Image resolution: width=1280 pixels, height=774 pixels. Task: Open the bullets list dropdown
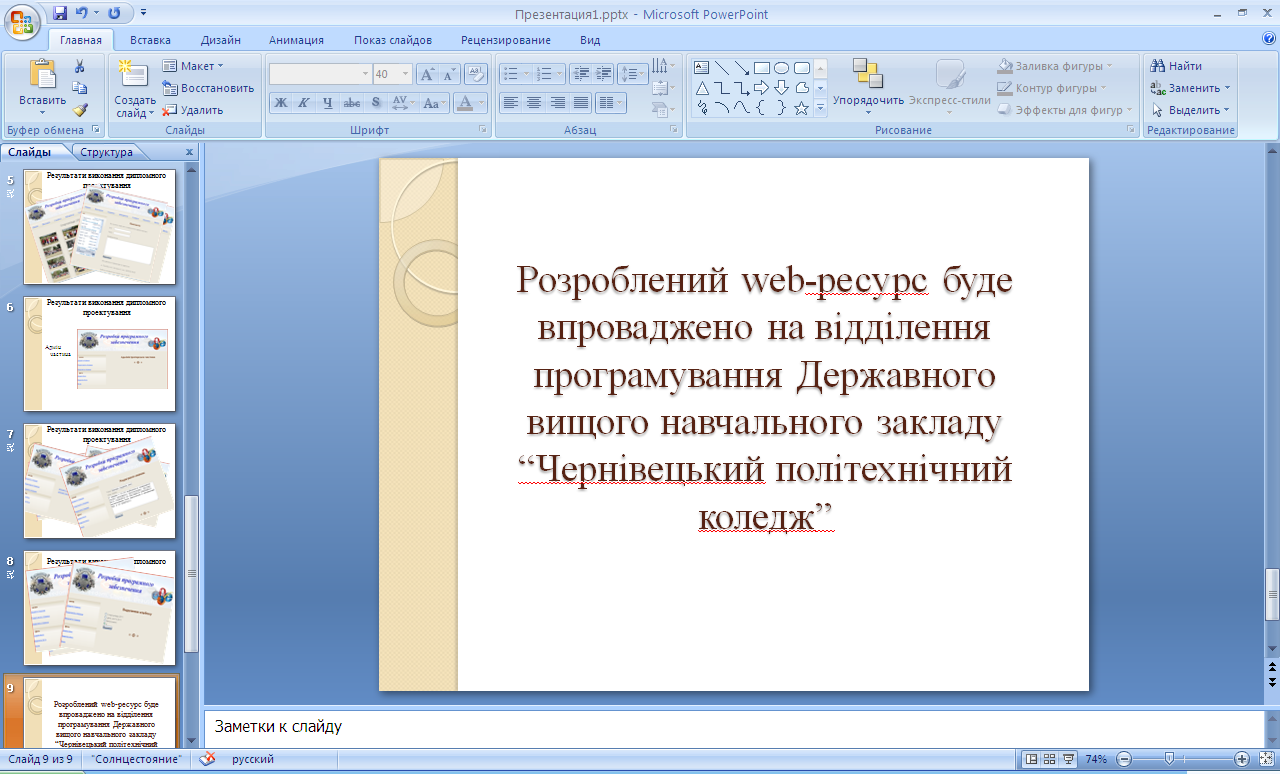click(x=526, y=74)
